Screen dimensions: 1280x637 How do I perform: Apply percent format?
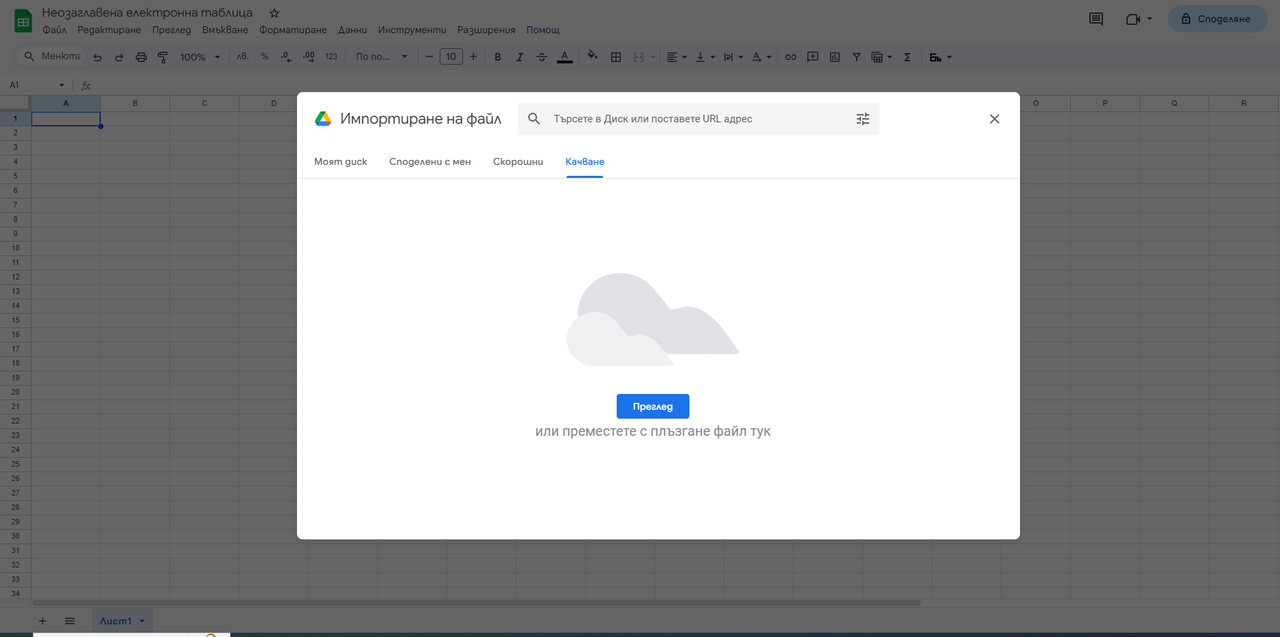click(x=265, y=57)
